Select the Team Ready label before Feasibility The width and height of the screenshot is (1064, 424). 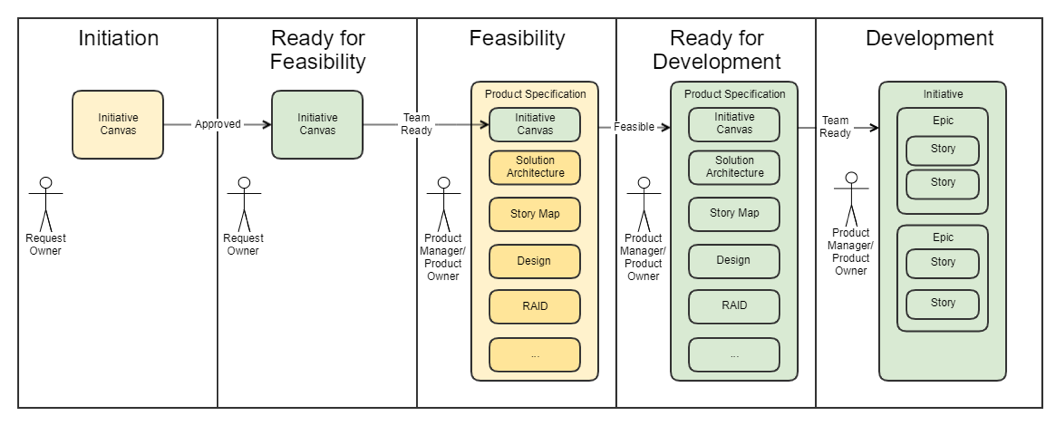417,124
